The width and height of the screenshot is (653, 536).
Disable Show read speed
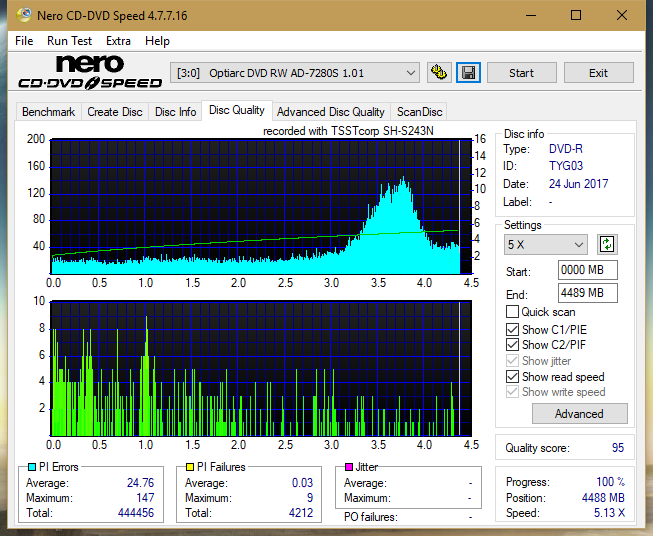(x=512, y=376)
